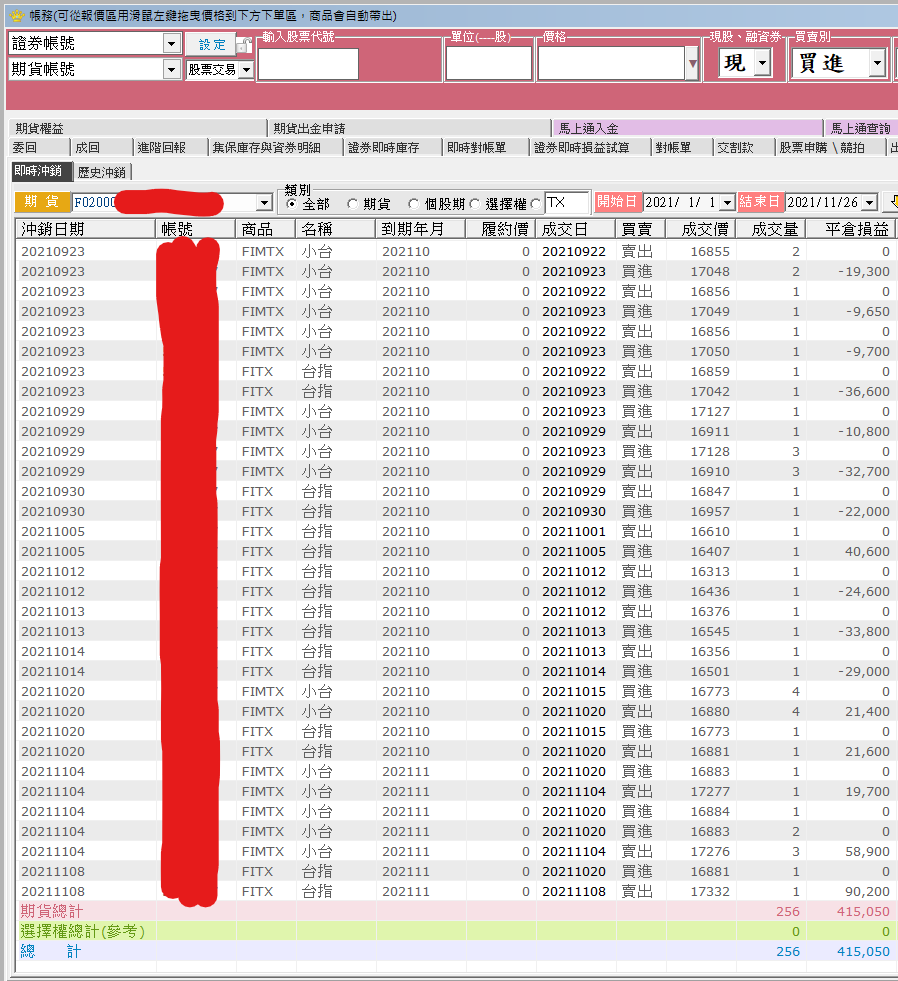Open the 開始日 date picker dropdown
The height and width of the screenshot is (981, 898).
coord(727,203)
